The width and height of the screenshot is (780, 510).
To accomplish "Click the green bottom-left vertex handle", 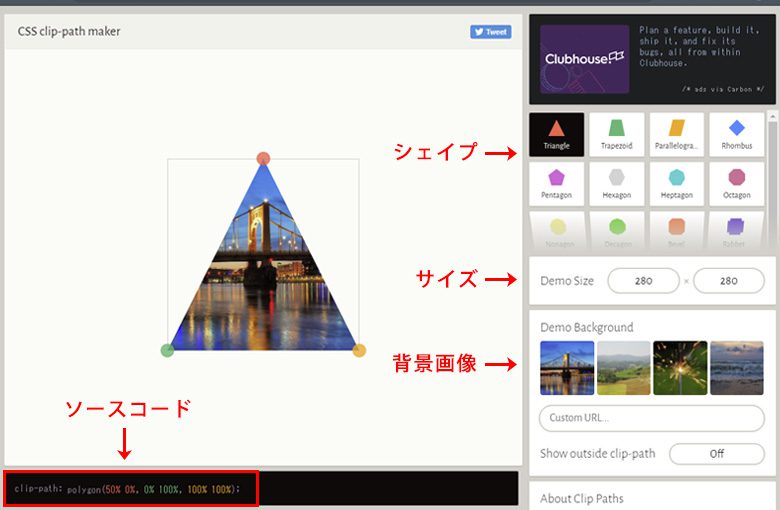I will (167, 350).
